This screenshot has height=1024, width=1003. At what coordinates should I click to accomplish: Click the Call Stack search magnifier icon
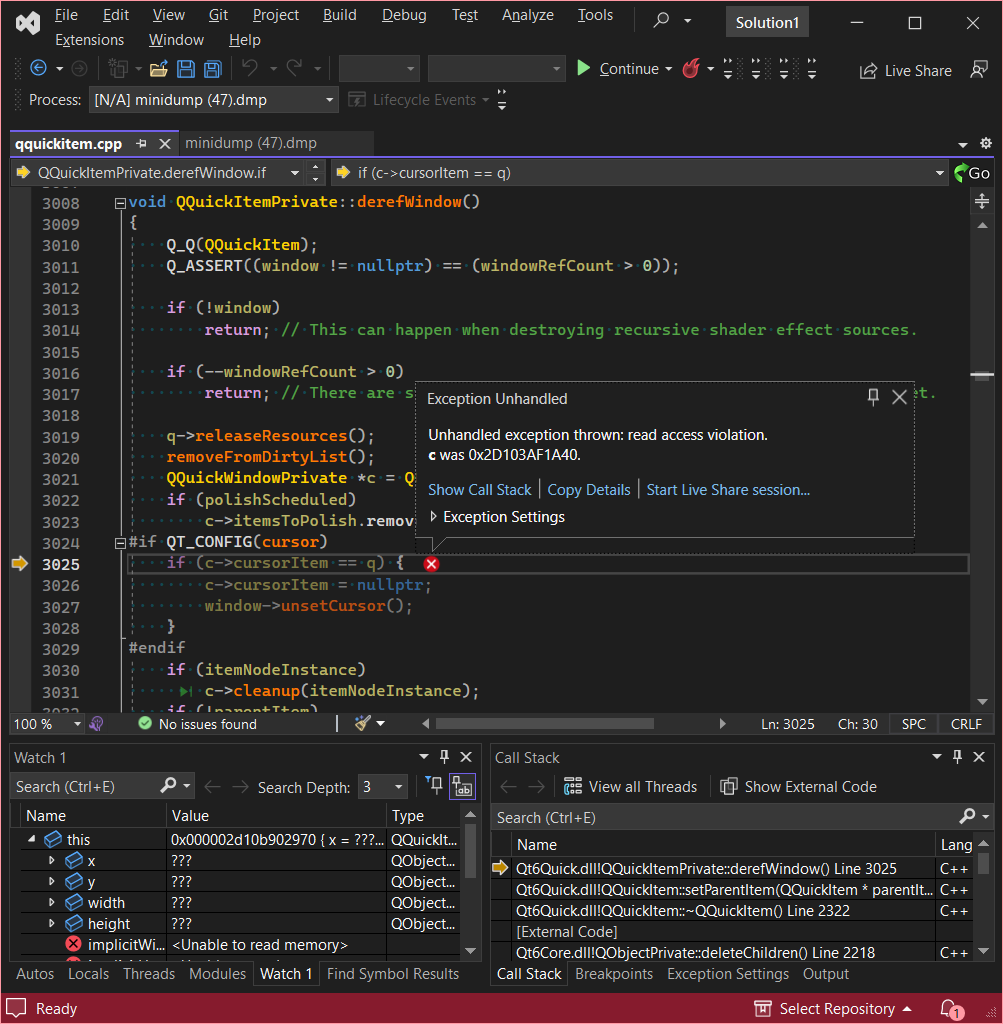pyautogui.click(x=967, y=816)
